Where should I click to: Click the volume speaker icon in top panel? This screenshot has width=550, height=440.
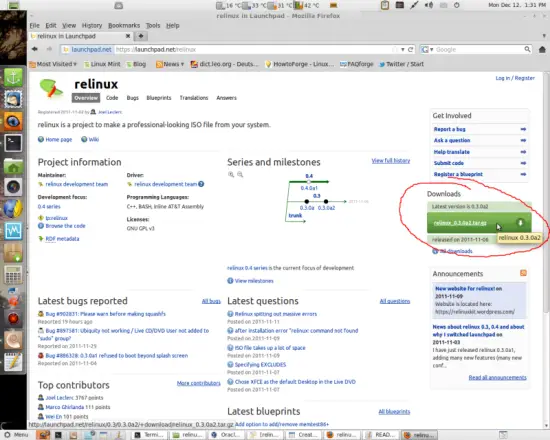429,5
